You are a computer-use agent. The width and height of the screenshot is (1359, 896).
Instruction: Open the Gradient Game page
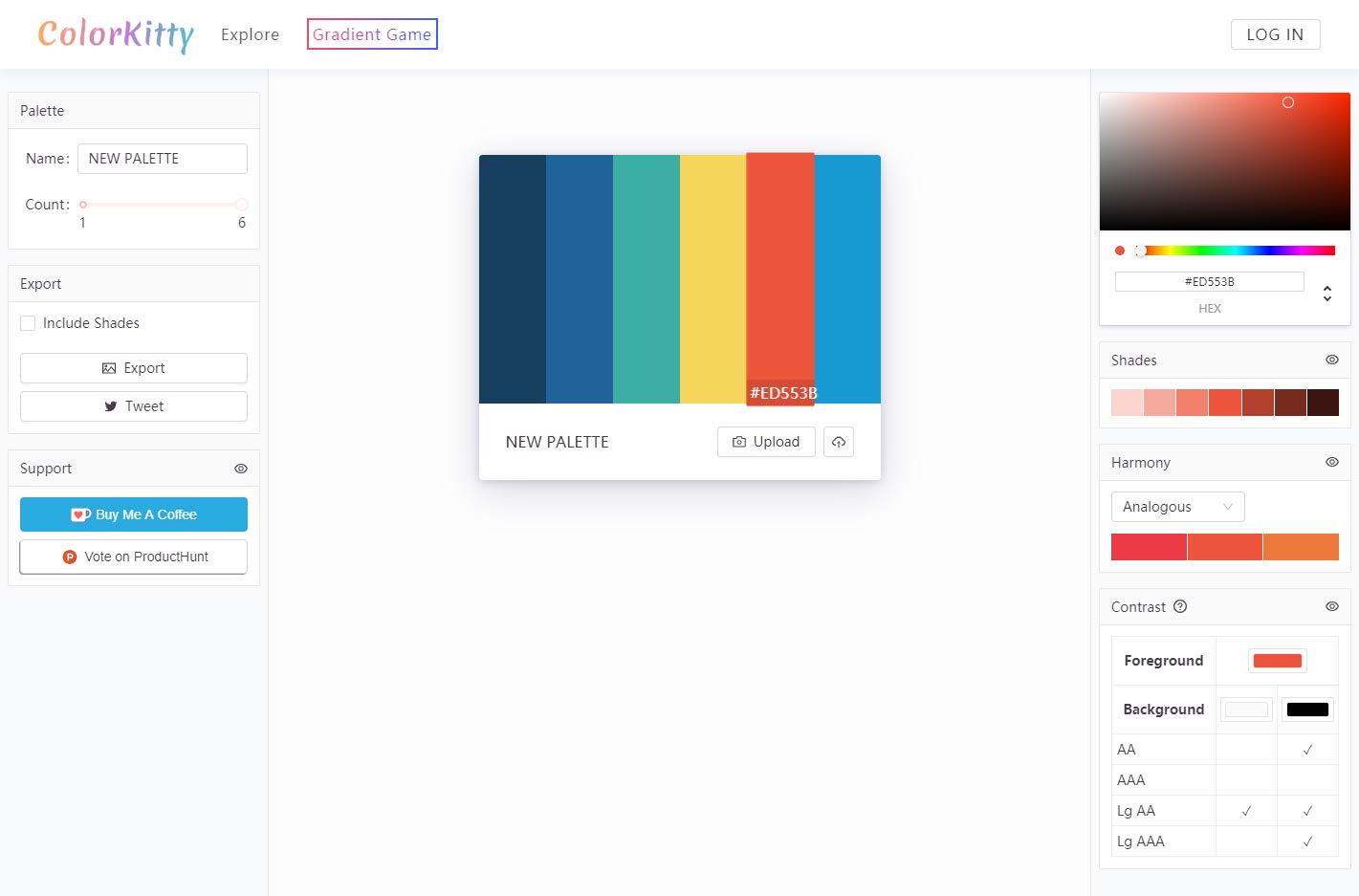point(372,34)
